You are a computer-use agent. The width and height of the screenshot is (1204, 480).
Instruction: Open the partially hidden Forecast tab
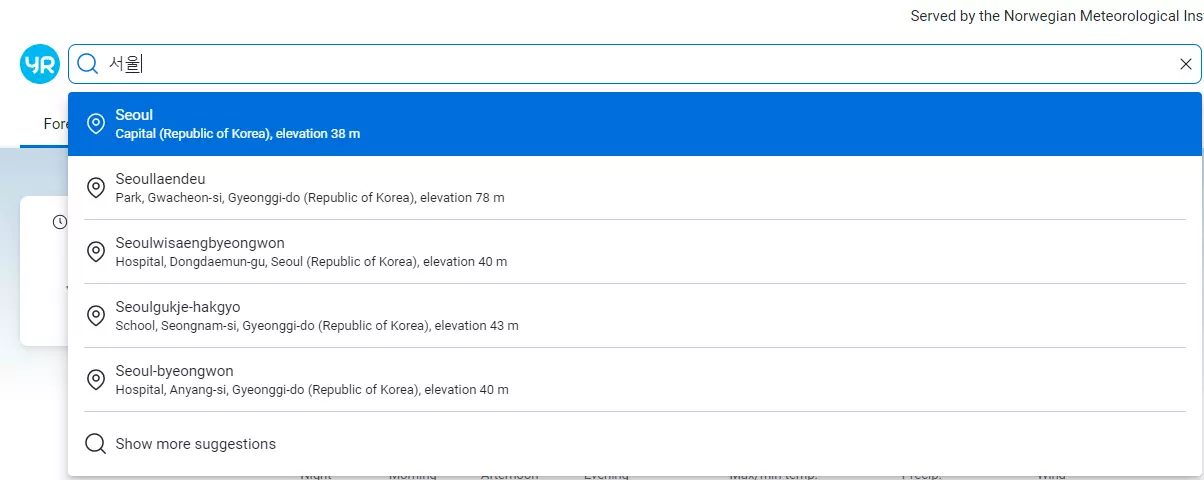coord(54,125)
